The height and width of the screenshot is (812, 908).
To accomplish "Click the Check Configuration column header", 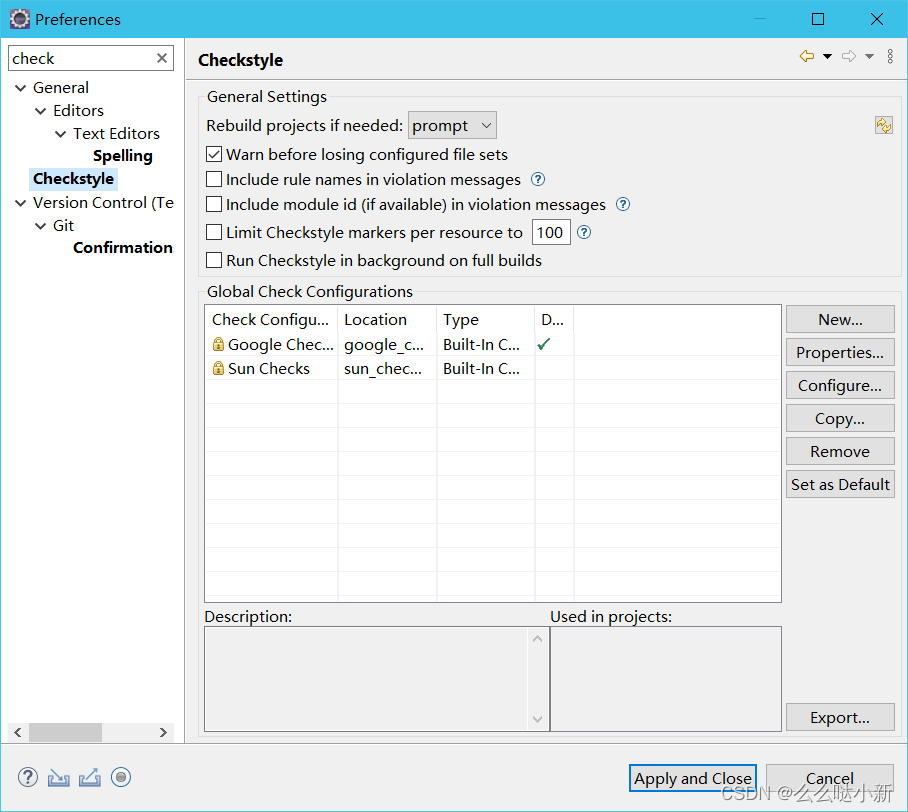I will 272,320.
